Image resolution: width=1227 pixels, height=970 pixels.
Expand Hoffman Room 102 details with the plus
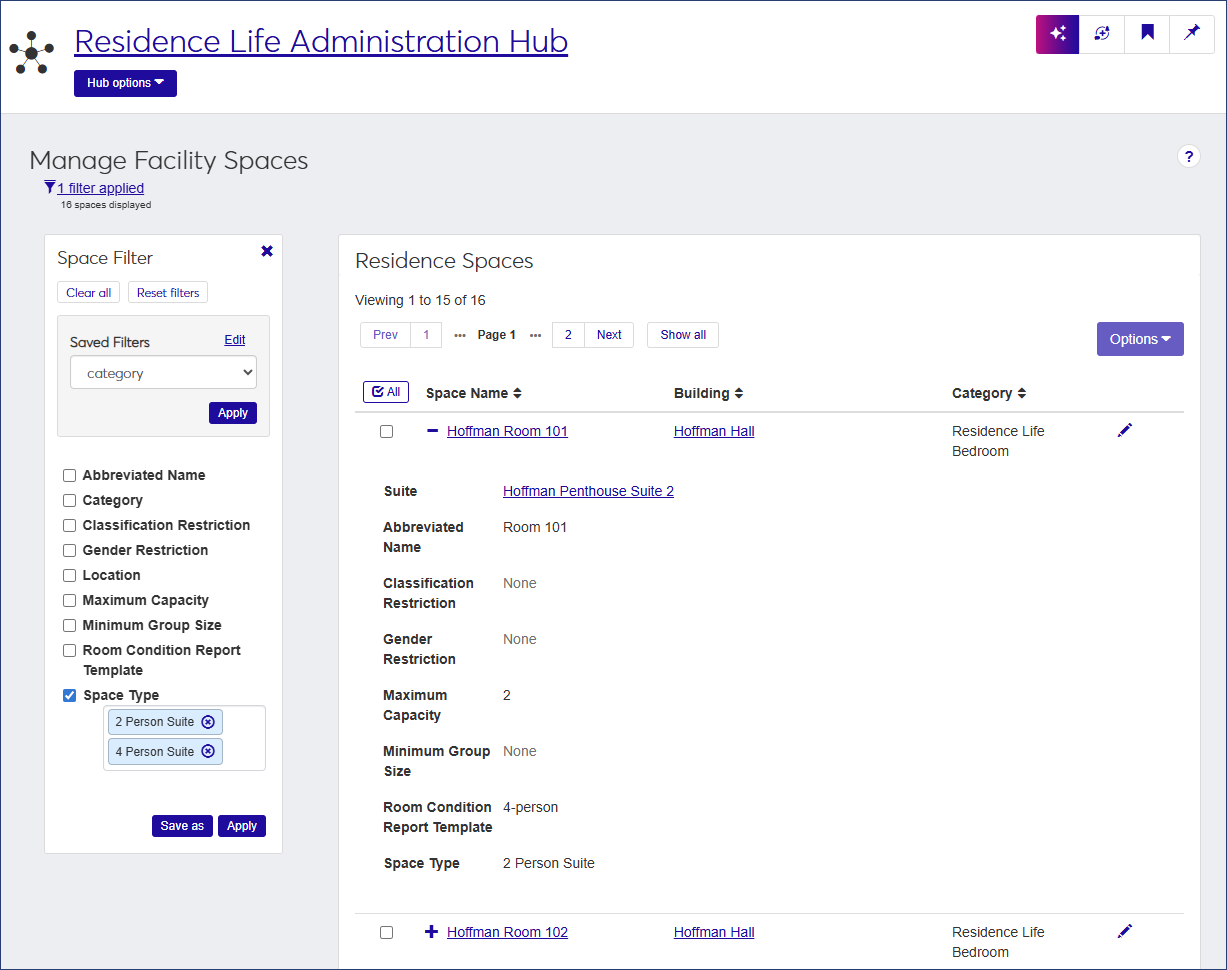432,932
